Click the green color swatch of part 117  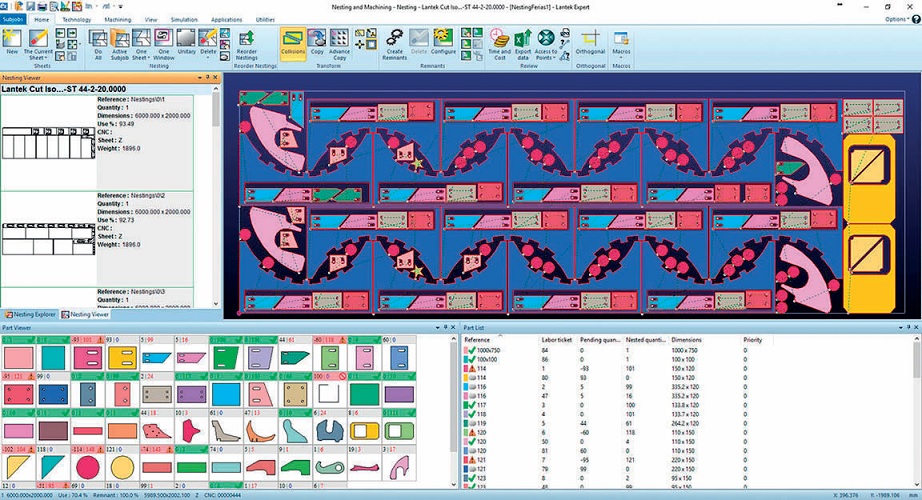tap(466, 405)
